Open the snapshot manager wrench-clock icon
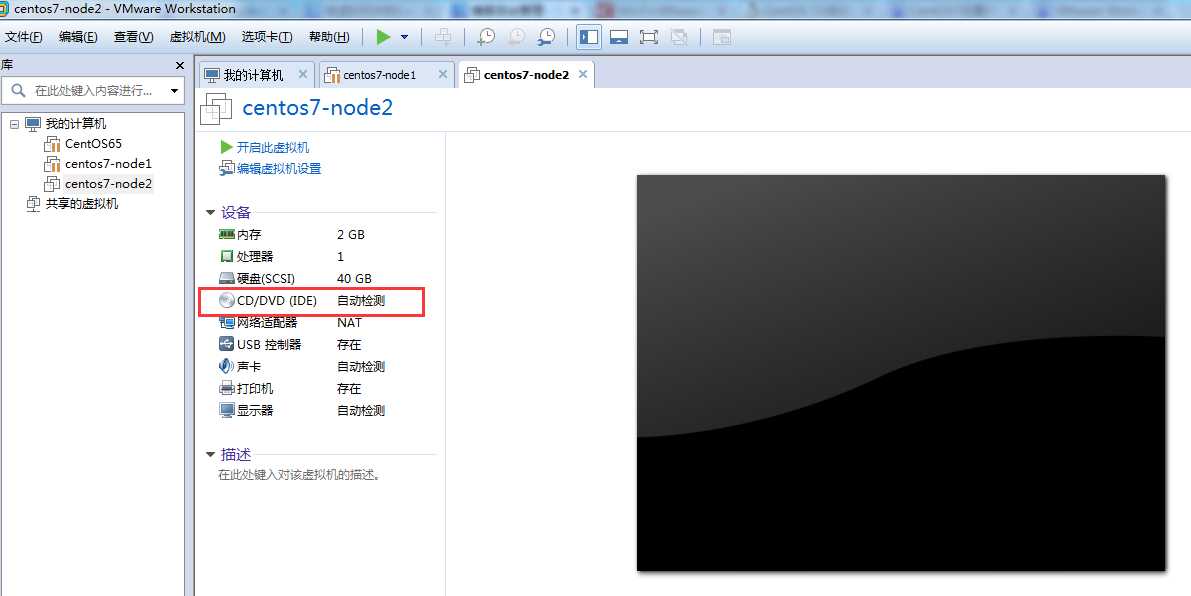The height and width of the screenshot is (596, 1191). (546, 36)
